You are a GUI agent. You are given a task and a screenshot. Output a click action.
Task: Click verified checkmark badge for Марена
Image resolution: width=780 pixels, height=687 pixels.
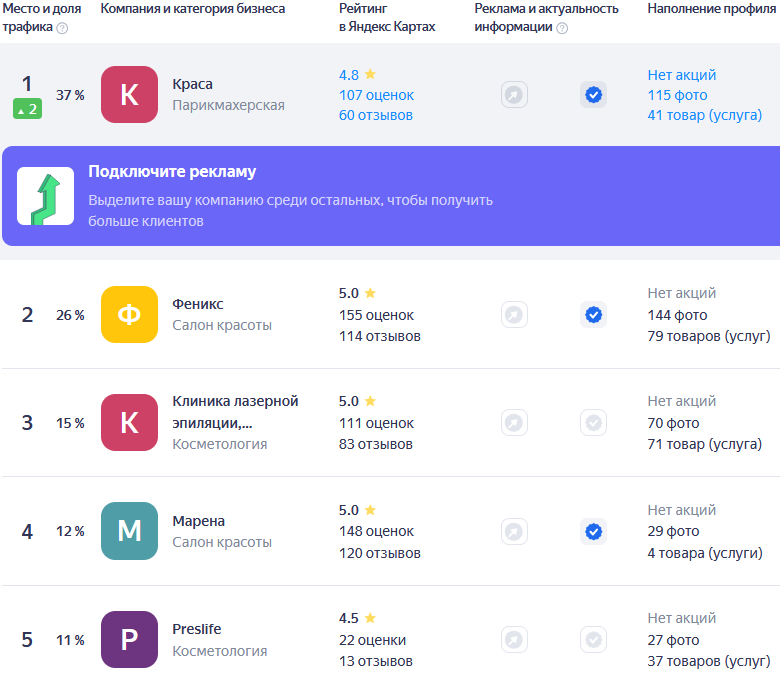pos(593,531)
